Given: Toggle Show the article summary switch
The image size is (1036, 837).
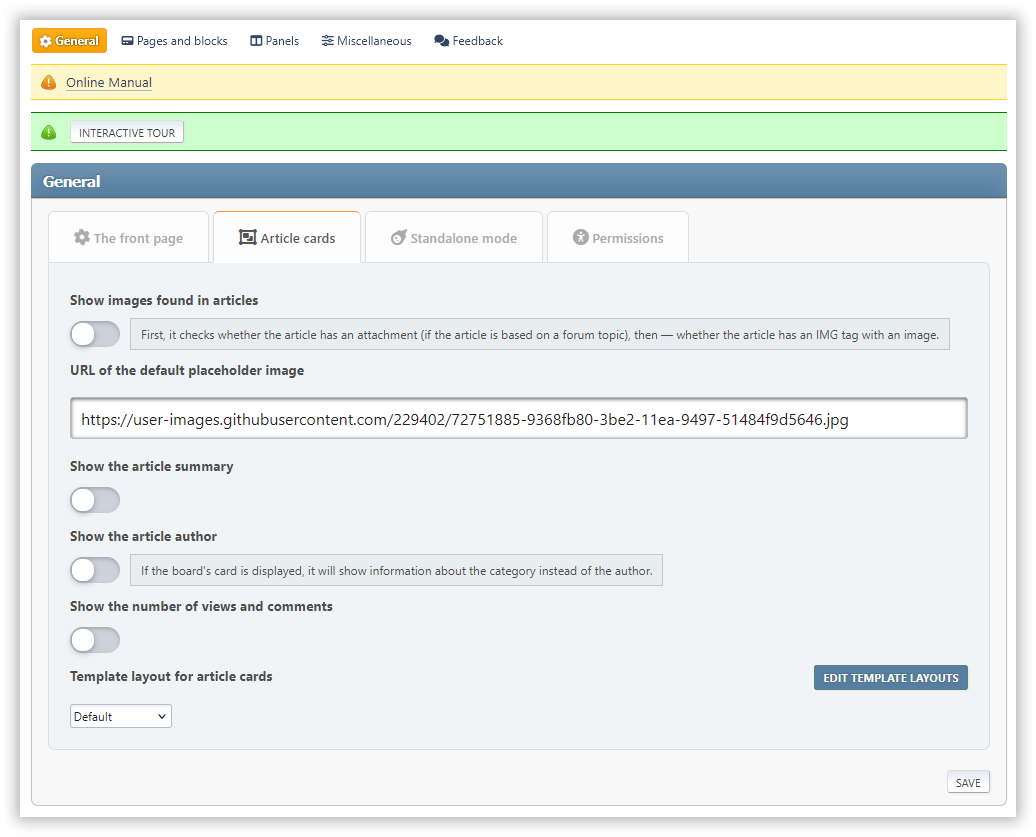Looking at the screenshot, I should (95, 500).
